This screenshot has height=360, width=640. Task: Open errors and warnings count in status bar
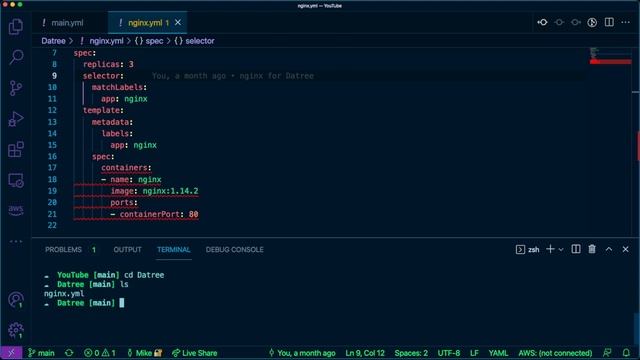(x=100, y=353)
